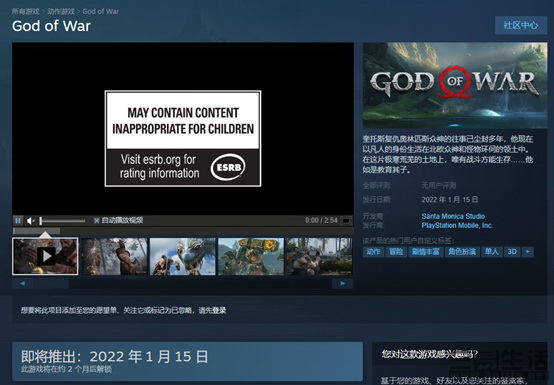The image size is (554, 385).
Task: Add a tag with the plus button
Action: click(x=528, y=252)
